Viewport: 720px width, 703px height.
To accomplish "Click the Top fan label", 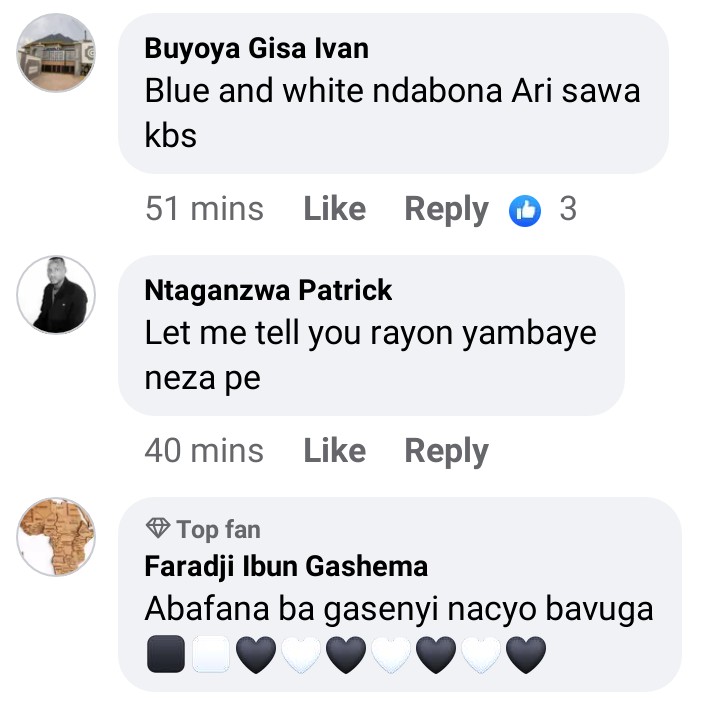I will point(218,528).
